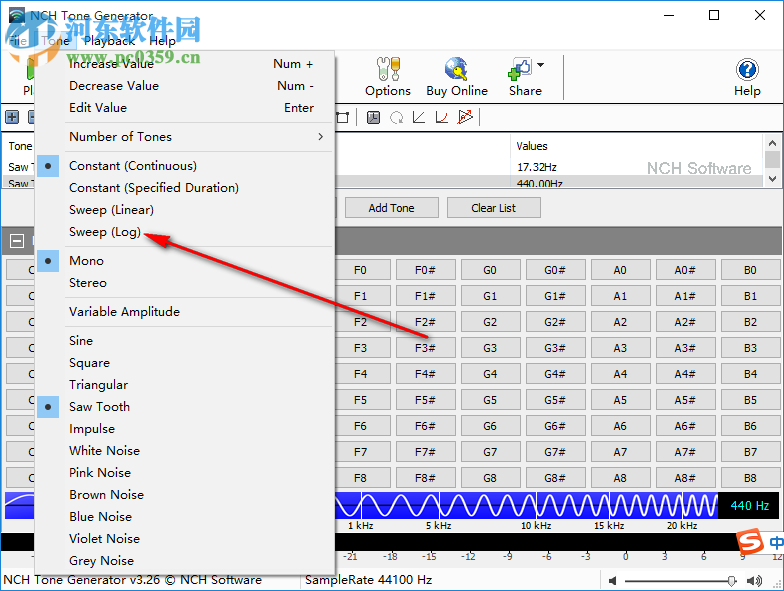Open Help from the toolbar
Screen dimensions: 784x591
coord(747,76)
